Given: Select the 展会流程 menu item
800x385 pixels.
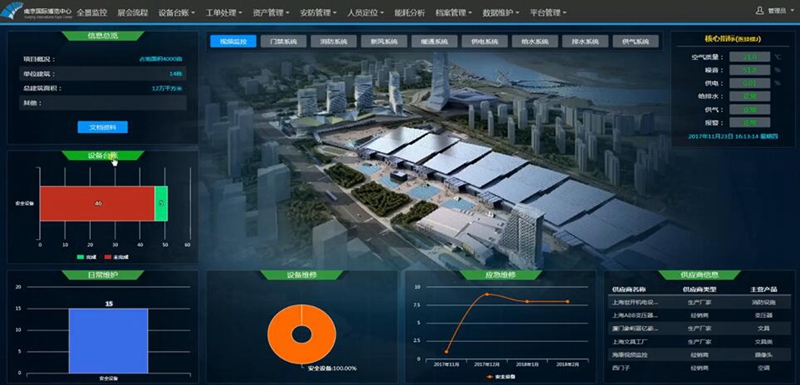Looking at the screenshot, I should tap(133, 12).
